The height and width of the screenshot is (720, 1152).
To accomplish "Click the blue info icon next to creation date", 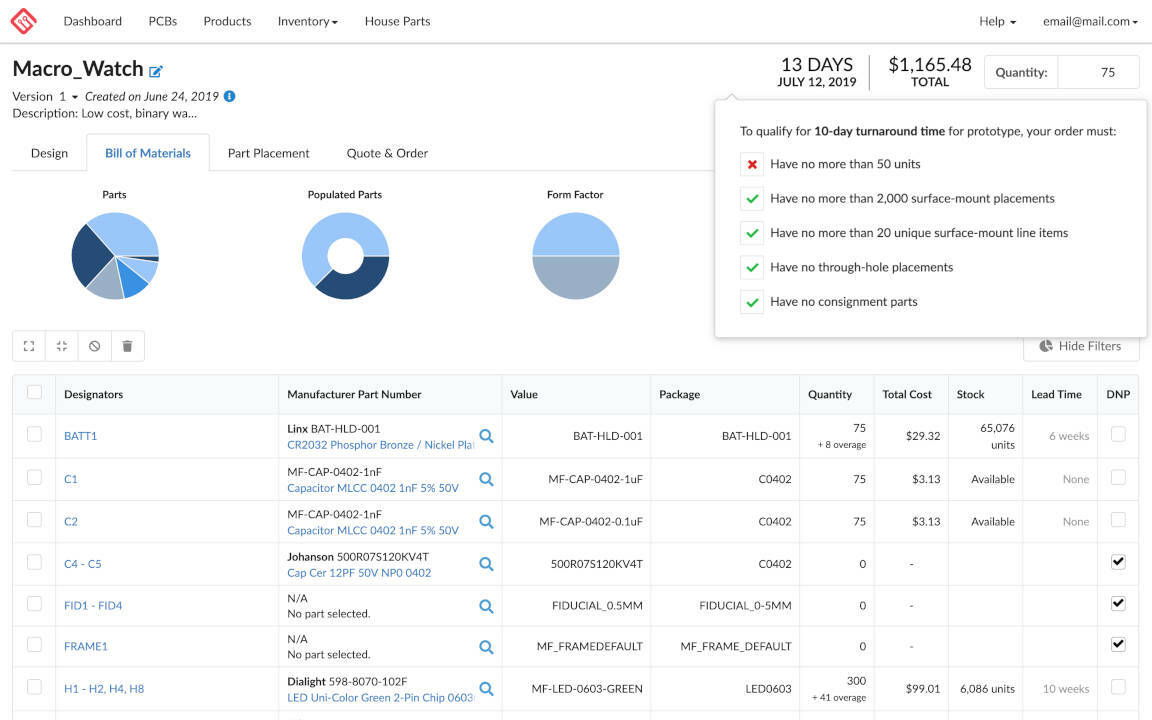I will click(229, 96).
